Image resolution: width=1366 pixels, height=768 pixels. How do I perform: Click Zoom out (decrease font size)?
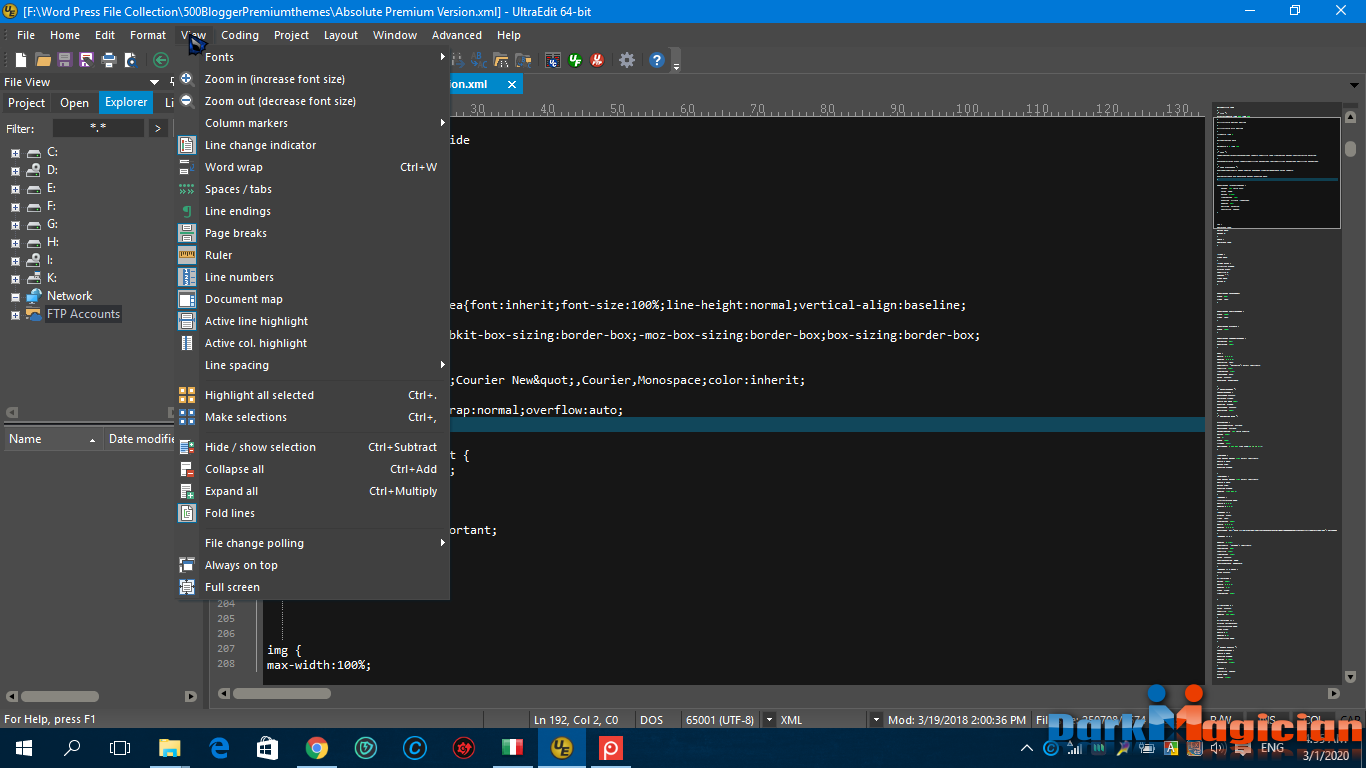coord(312,101)
